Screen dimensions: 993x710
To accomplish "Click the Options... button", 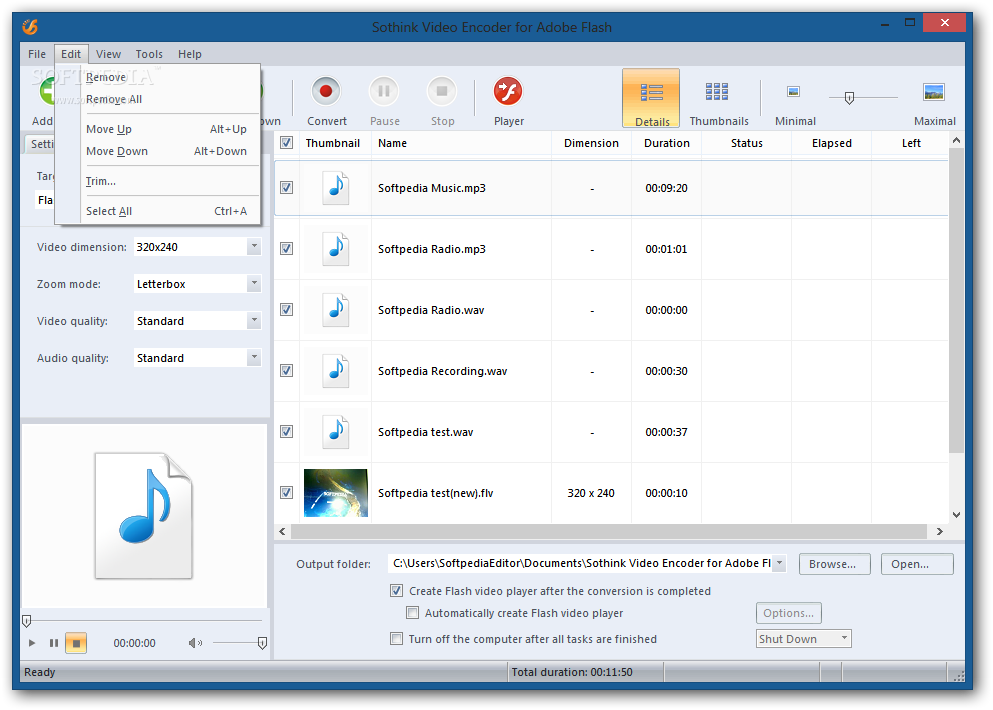I will [788, 612].
